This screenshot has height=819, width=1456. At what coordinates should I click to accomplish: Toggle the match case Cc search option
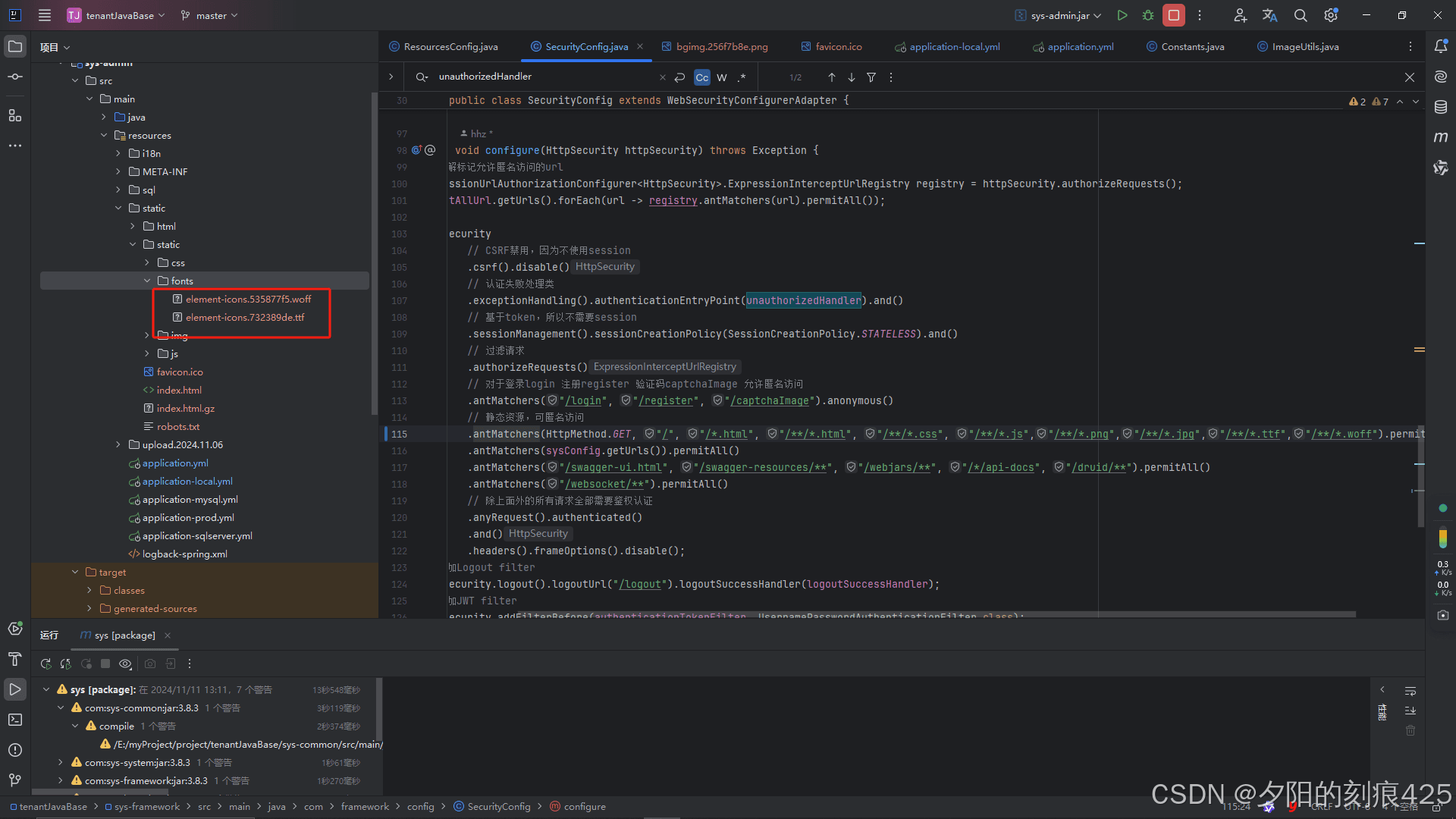coord(702,77)
